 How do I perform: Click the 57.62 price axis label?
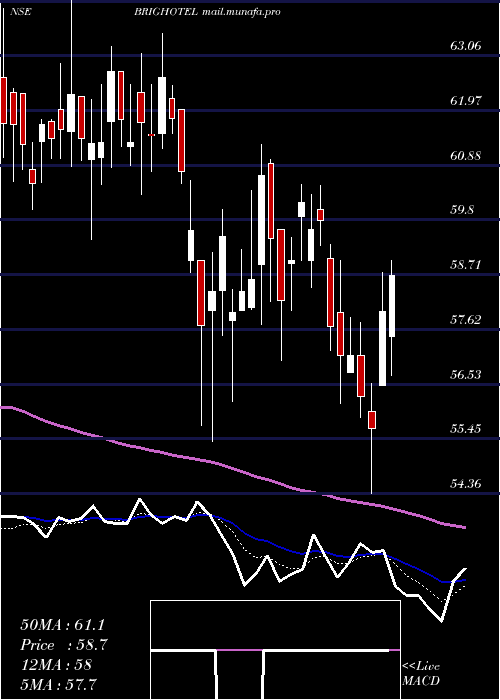point(466,320)
